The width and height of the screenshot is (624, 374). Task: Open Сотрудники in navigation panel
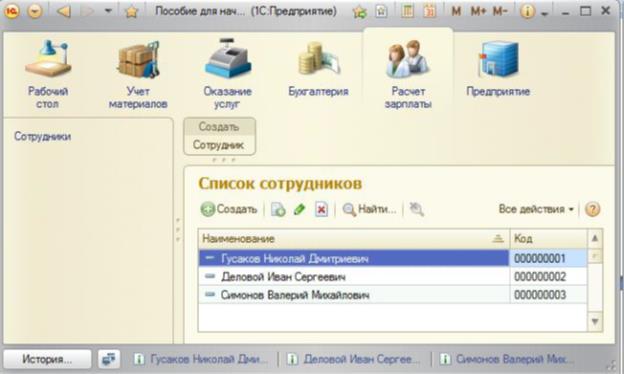pyautogui.click(x=43, y=136)
